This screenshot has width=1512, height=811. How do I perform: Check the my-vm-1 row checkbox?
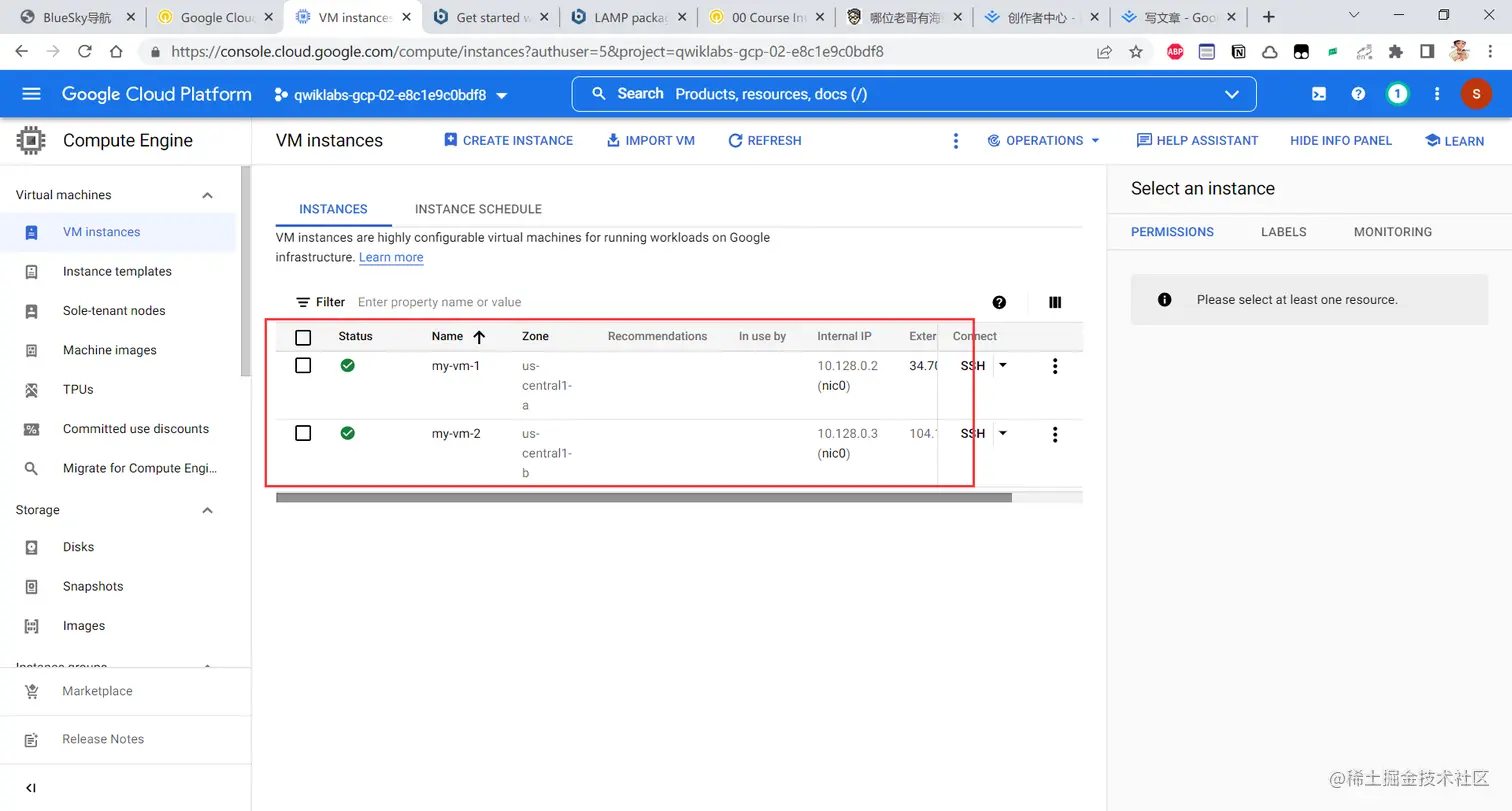[303, 366]
